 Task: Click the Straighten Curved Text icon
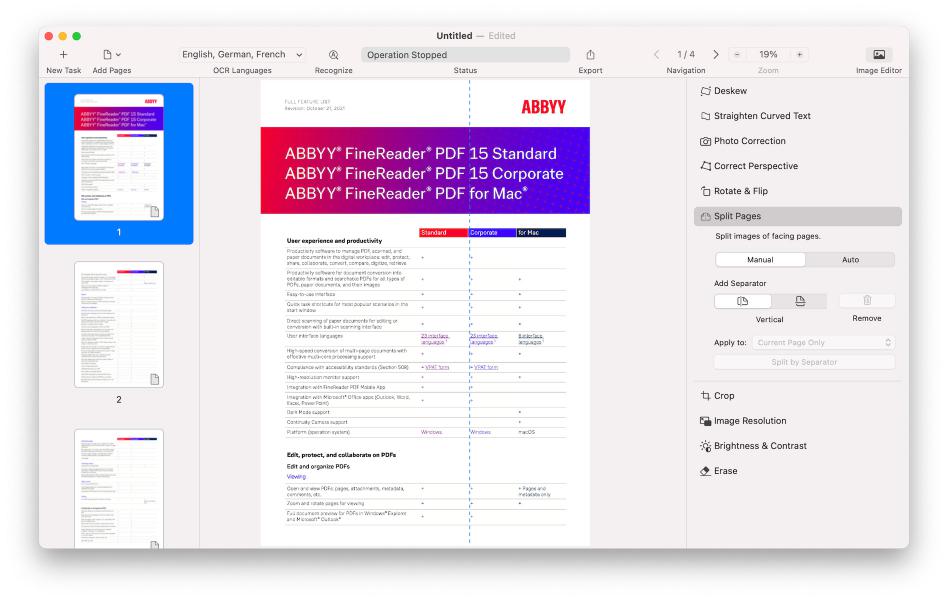pyautogui.click(x=705, y=116)
